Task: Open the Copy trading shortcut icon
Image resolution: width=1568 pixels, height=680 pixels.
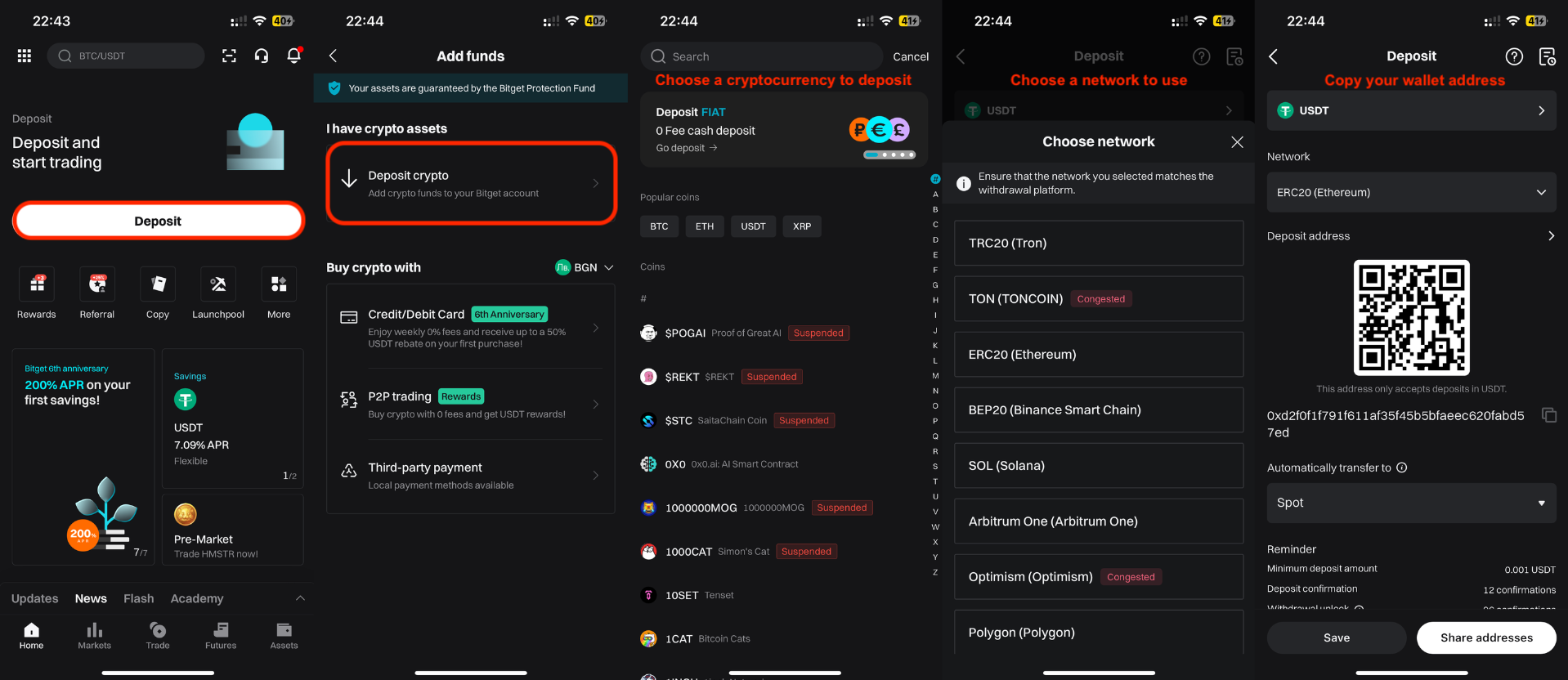Action: click(x=158, y=284)
